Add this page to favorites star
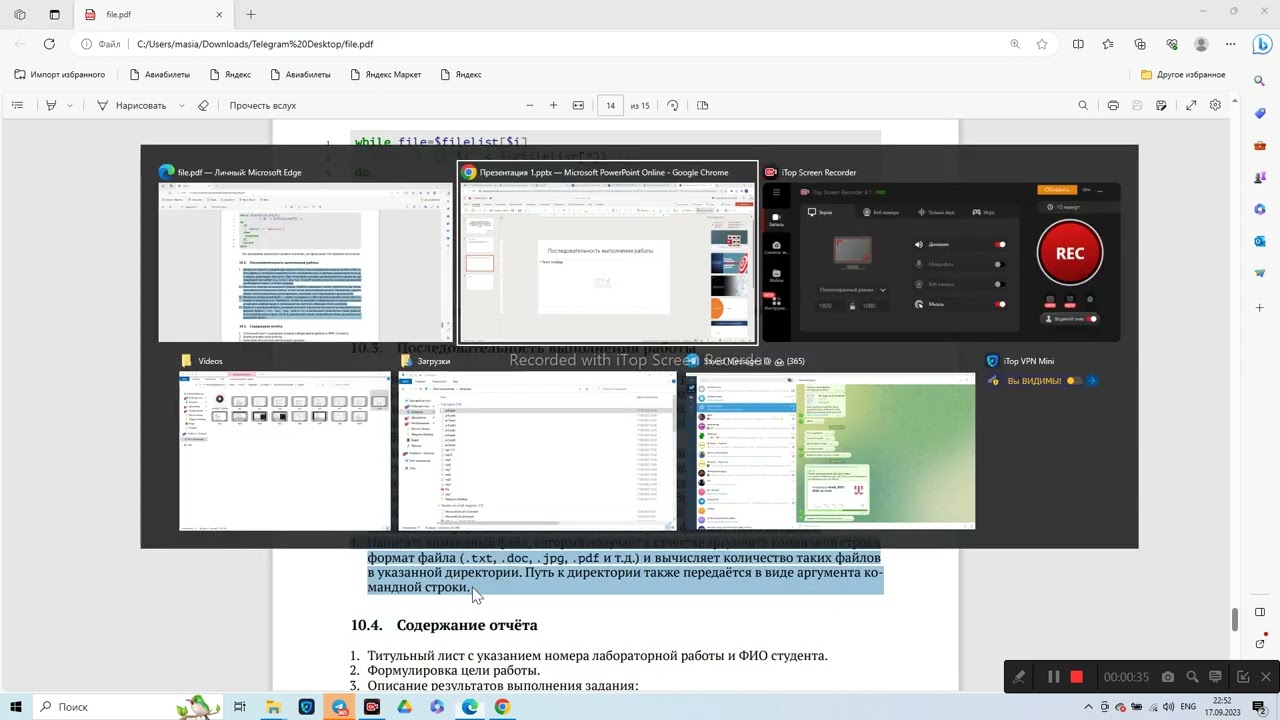 pos(1042,44)
